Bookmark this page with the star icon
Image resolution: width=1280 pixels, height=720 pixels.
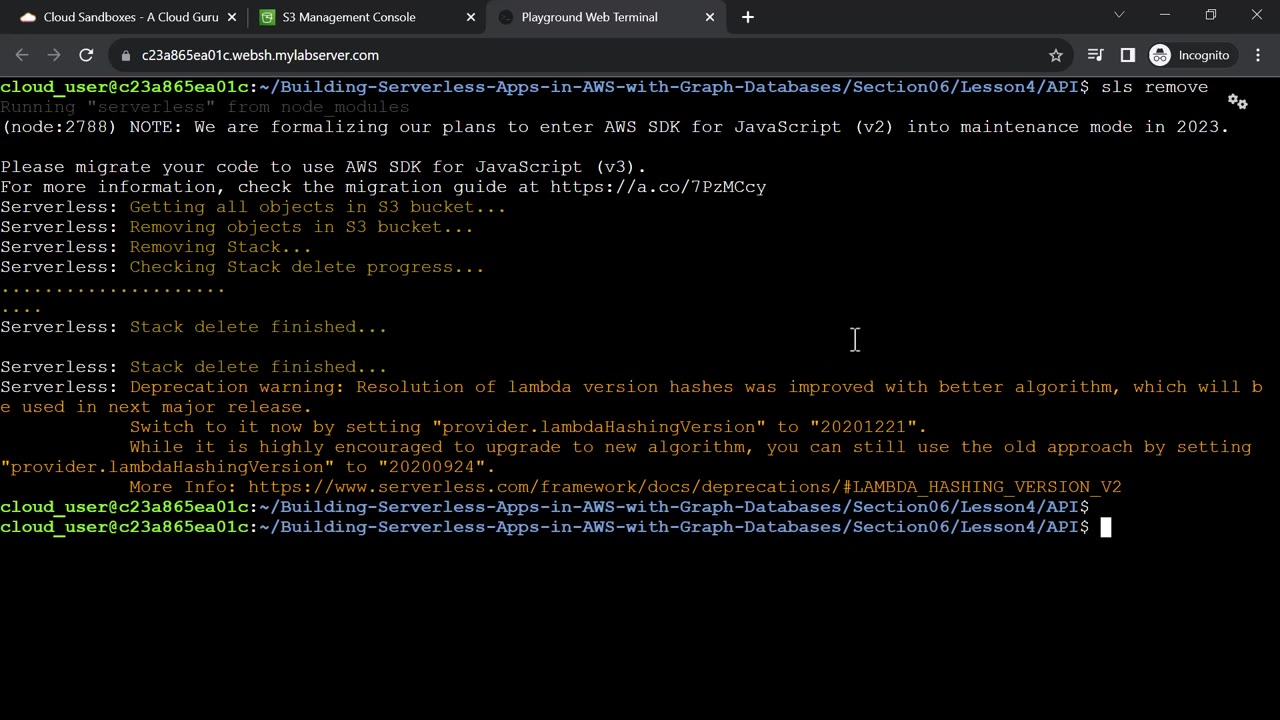(x=1055, y=55)
